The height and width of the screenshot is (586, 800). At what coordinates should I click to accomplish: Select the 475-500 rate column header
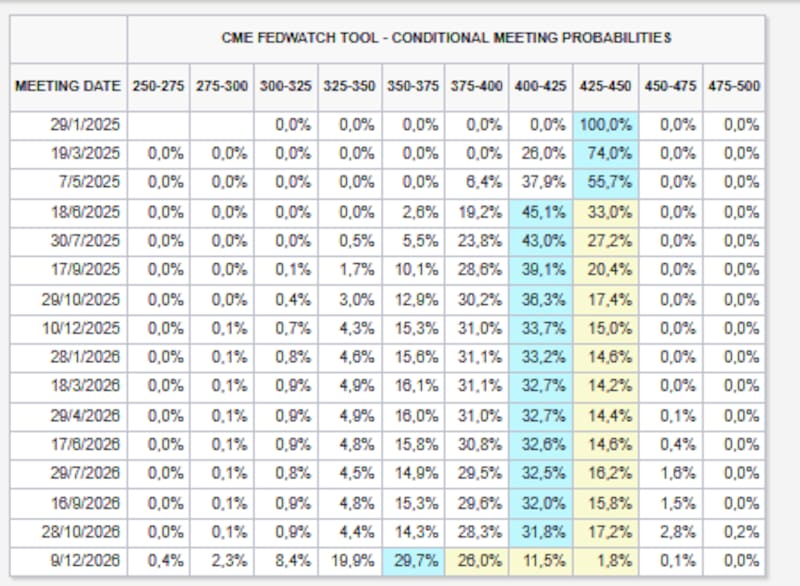[x=733, y=87]
